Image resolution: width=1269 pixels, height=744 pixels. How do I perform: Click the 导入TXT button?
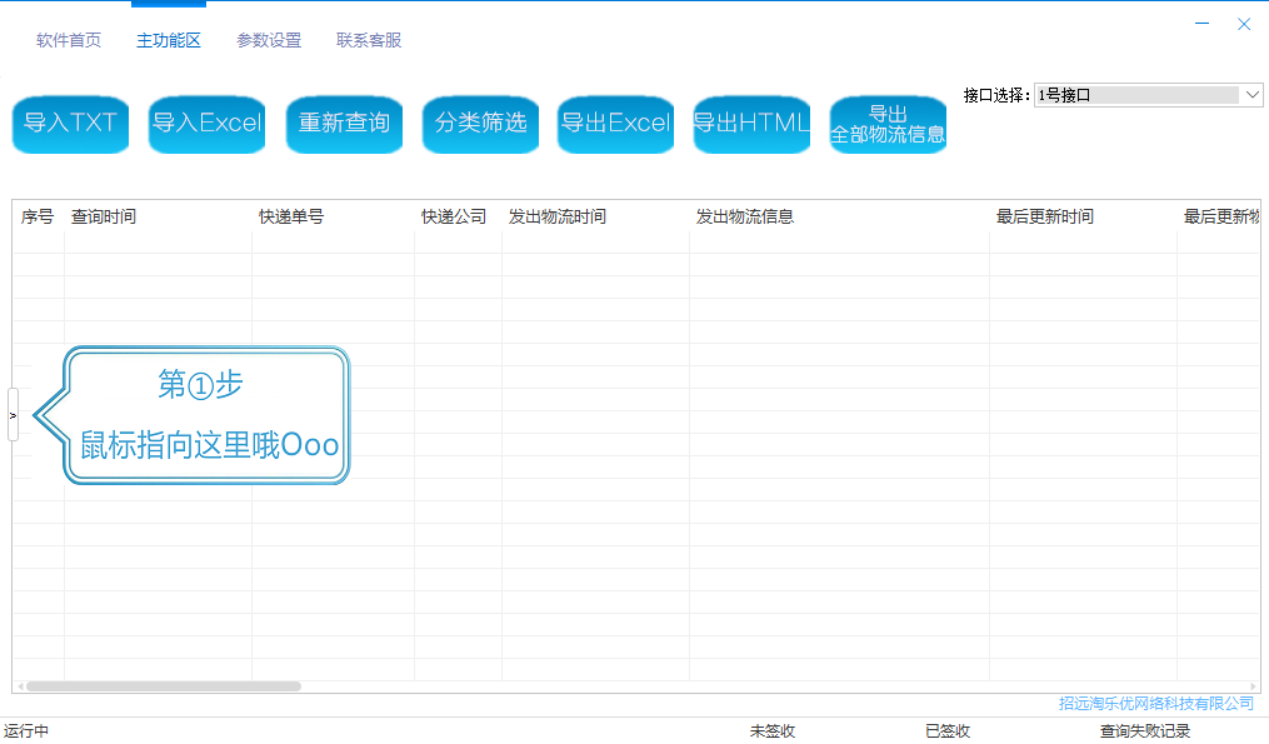click(70, 124)
